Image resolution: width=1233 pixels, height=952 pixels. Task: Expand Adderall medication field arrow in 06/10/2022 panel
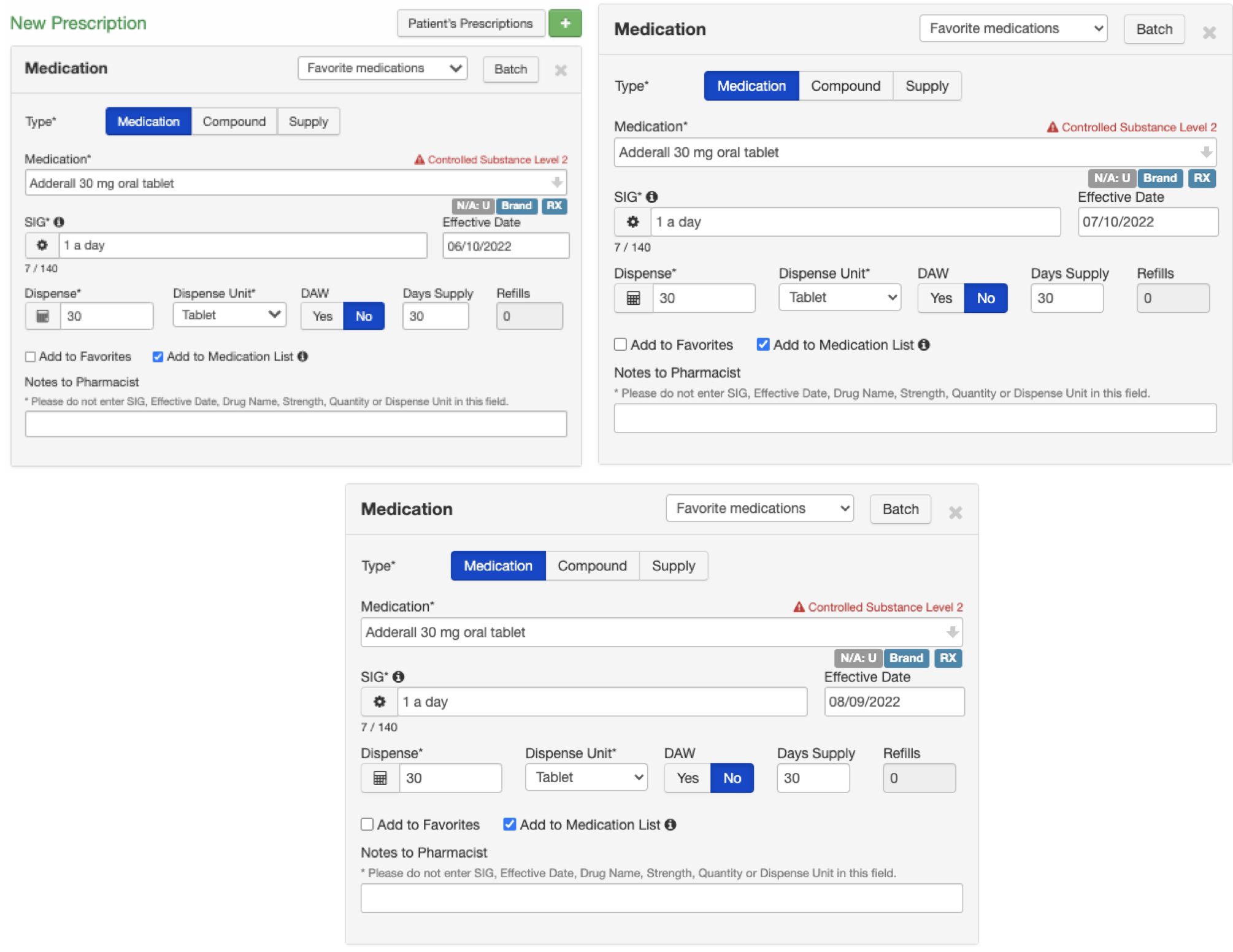click(556, 183)
